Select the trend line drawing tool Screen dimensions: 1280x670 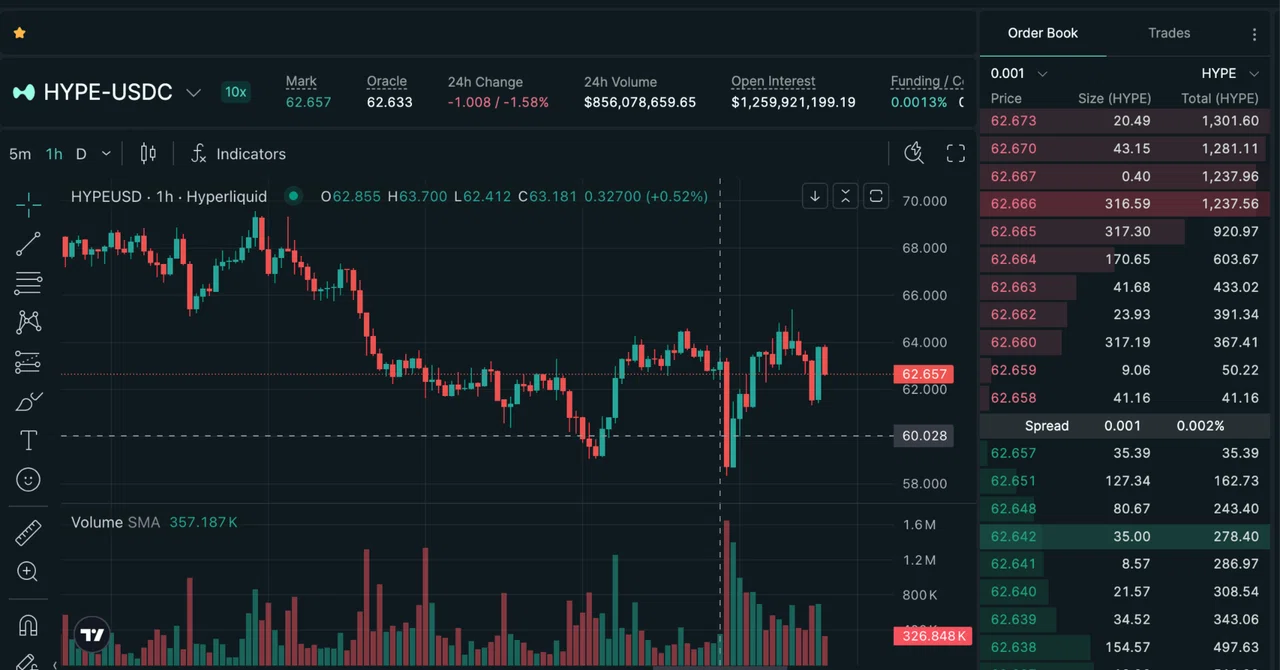[x=28, y=243]
